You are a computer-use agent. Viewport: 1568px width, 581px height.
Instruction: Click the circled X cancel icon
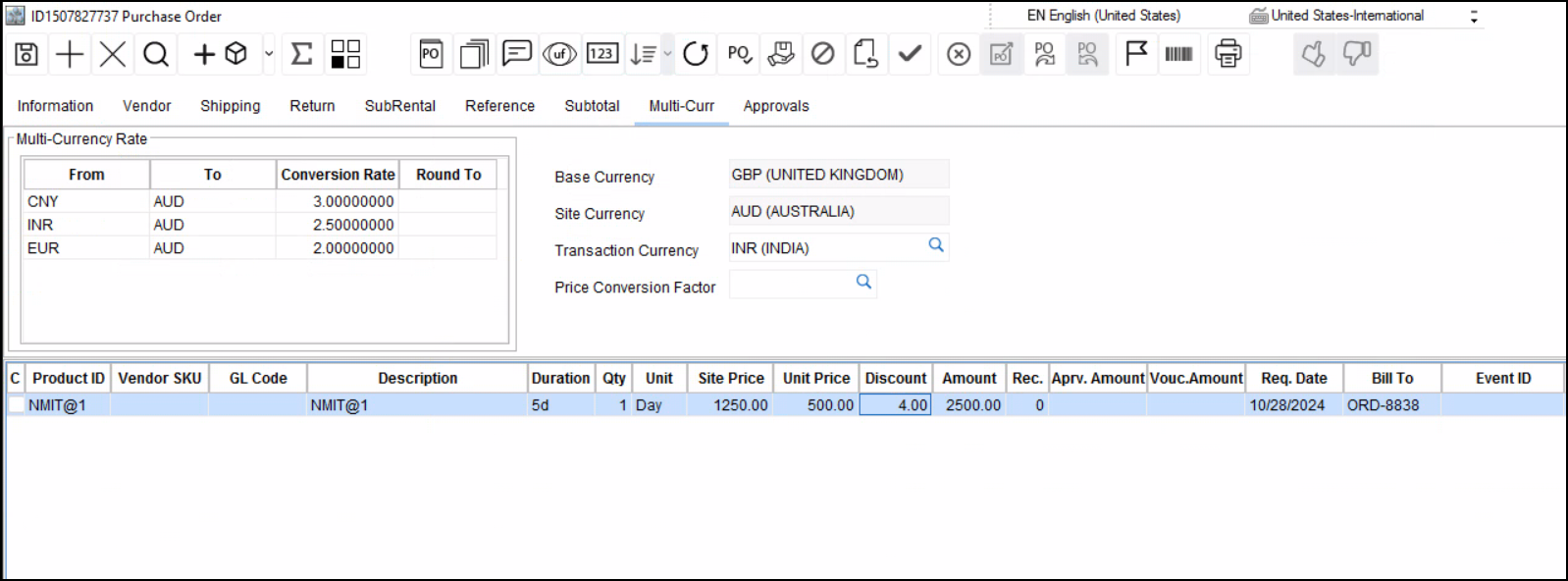[959, 54]
